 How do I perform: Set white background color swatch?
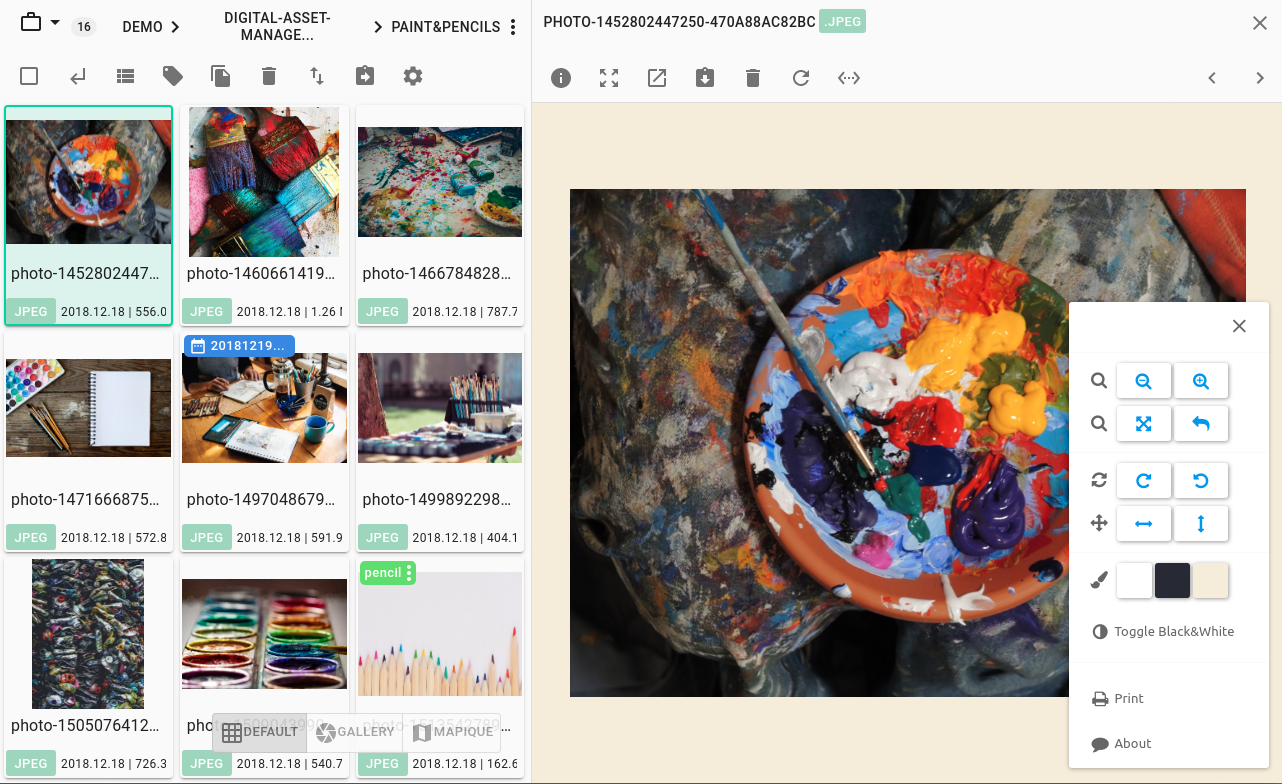click(x=1134, y=581)
